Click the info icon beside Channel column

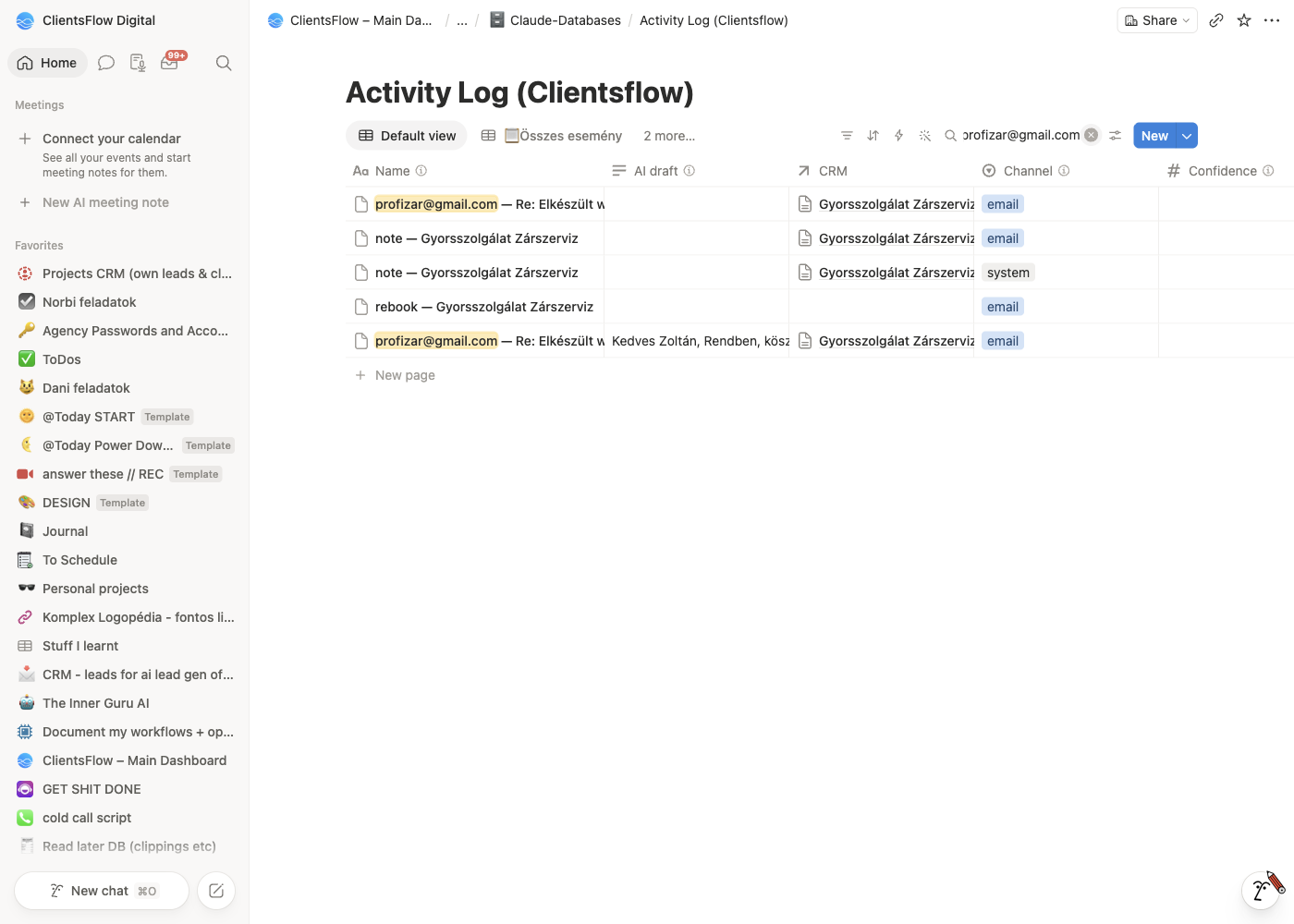point(1064,171)
